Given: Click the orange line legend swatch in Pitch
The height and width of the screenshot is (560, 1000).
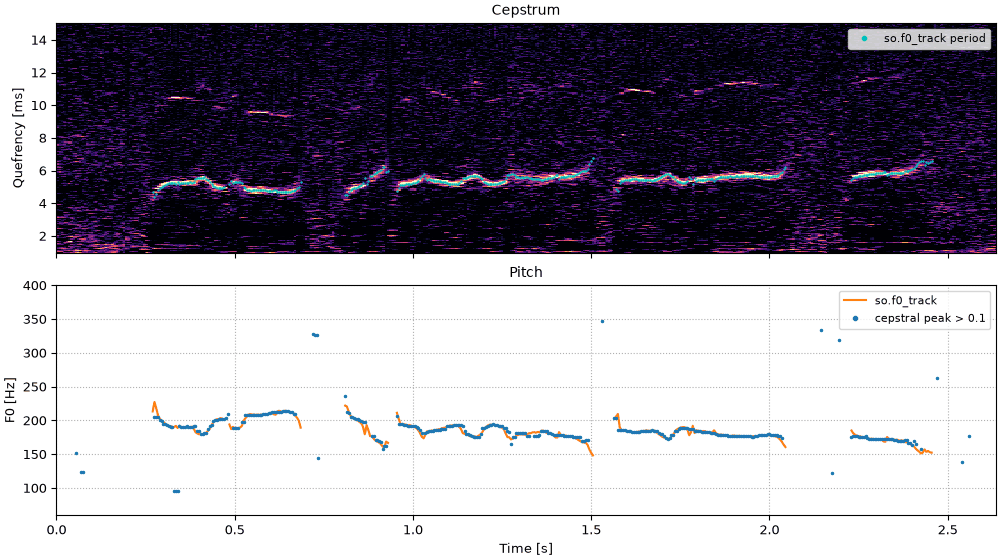Looking at the screenshot, I should click(855, 300).
